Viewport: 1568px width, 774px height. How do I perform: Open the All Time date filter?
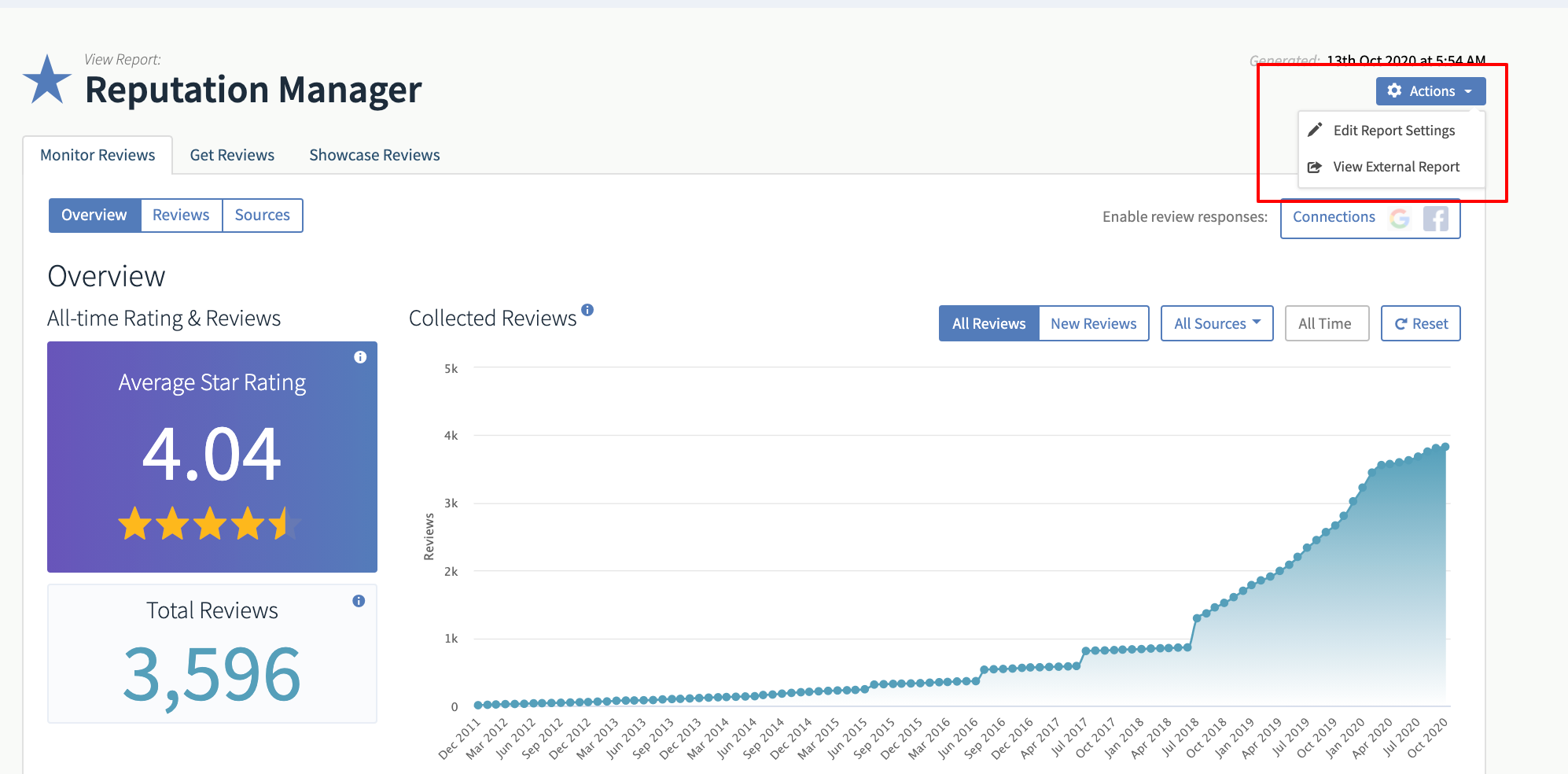tap(1327, 322)
